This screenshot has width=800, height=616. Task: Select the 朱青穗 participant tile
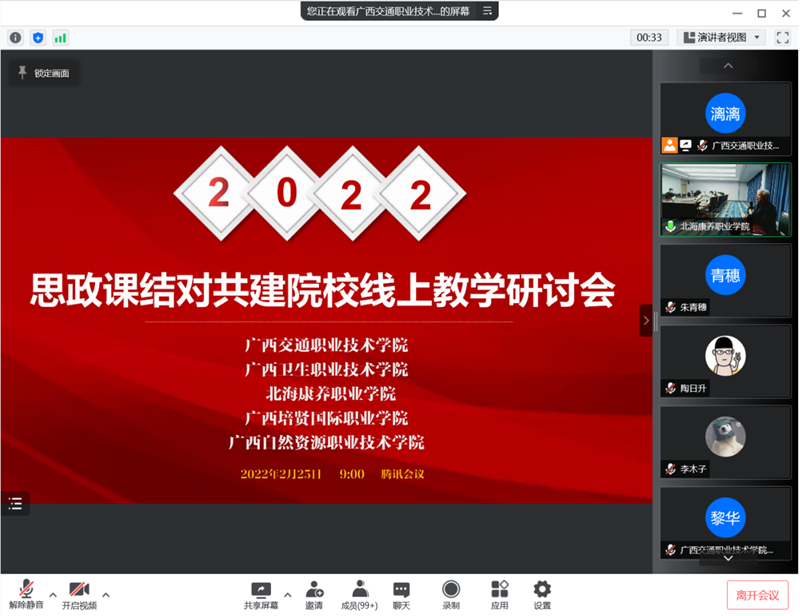coord(726,280)
